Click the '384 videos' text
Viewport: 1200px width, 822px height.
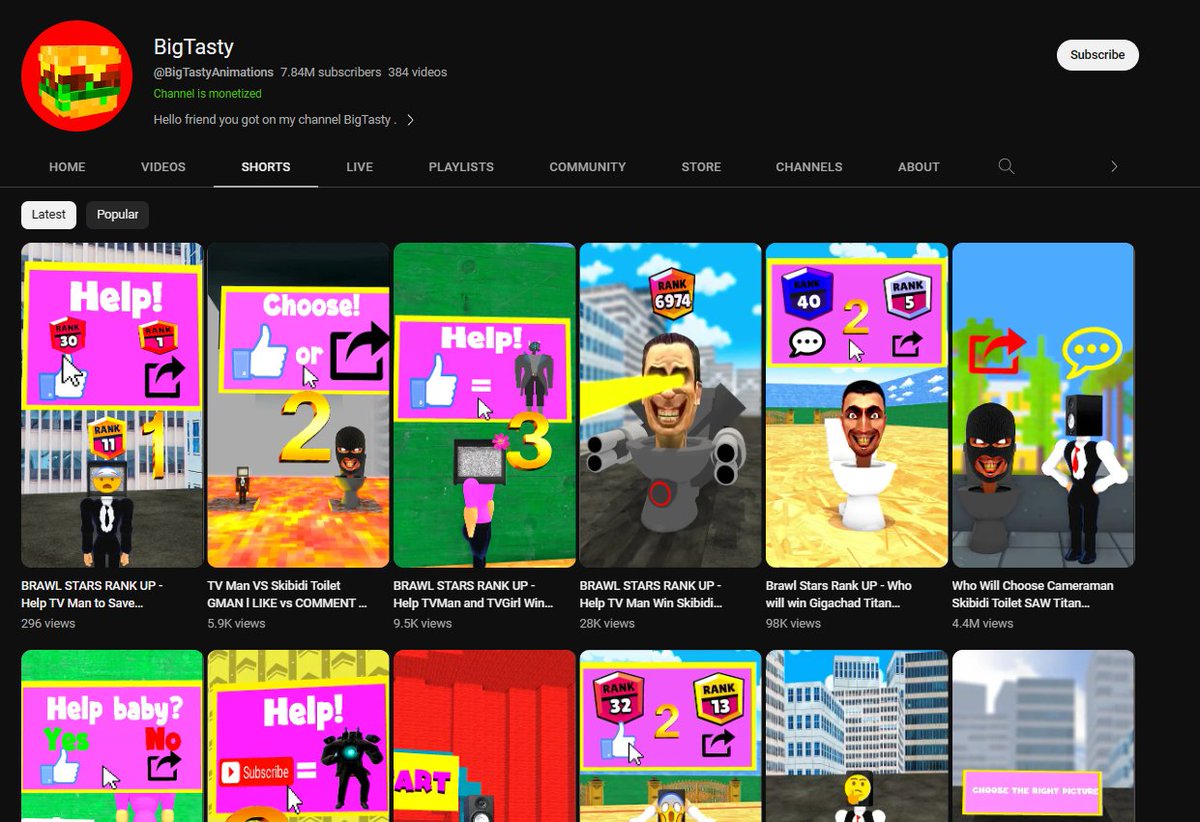[x=418, y=72]
